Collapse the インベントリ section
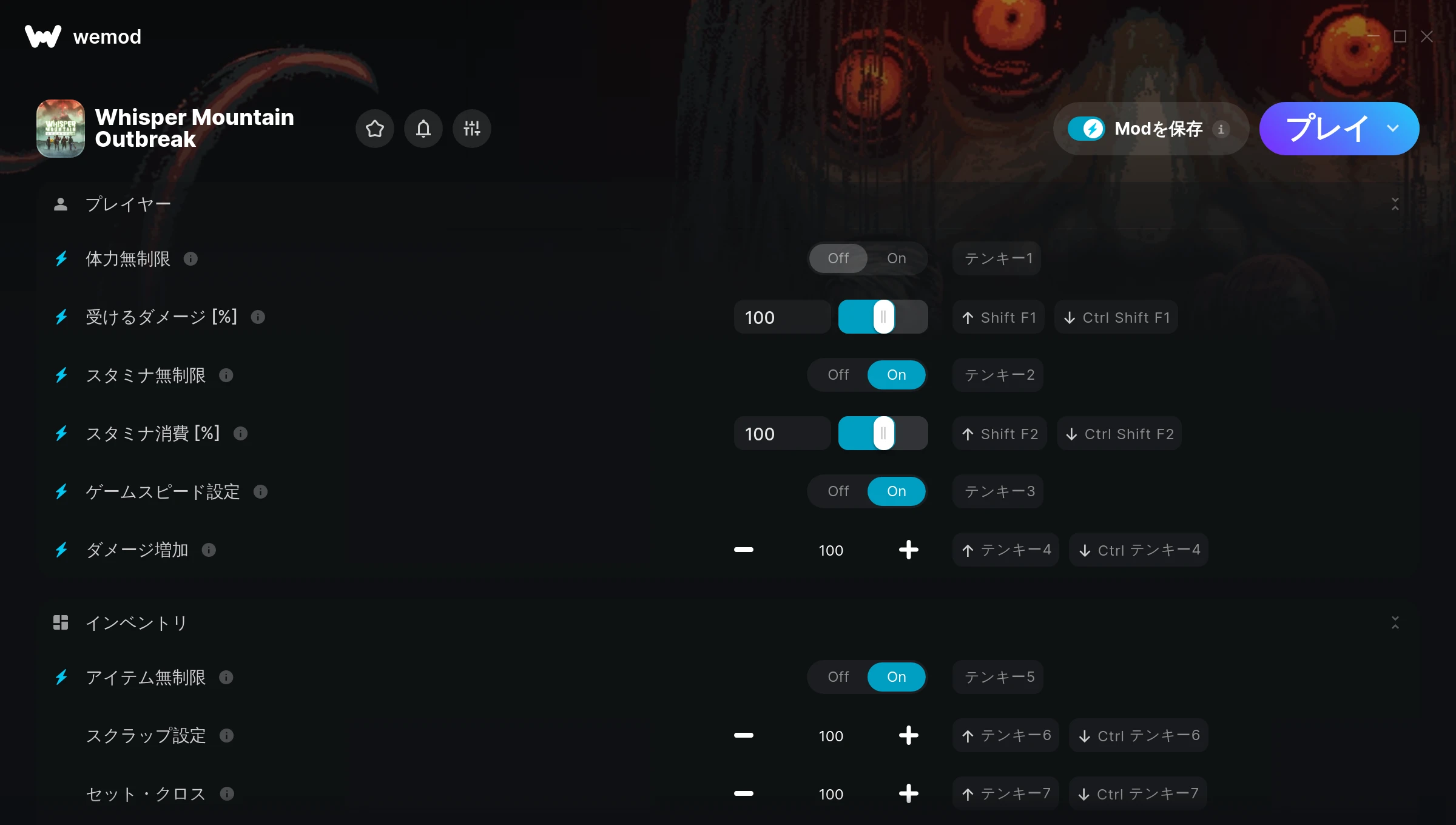This screenshot has height=825, width=1456. (x=1395, y=622)
